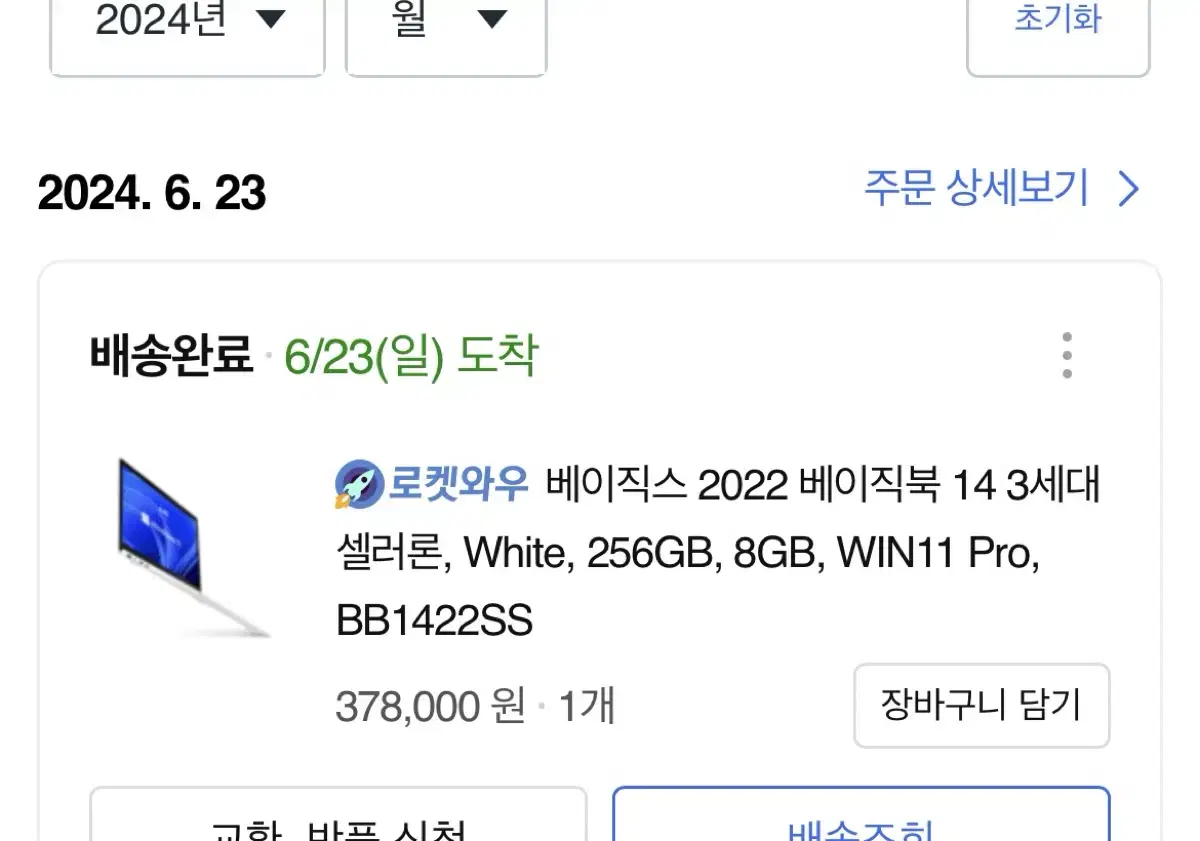Image resolution: width=1200 pixels, height=841 pixels.
Task: Click the BB1422SS model number line
Action: click(435, 622)
